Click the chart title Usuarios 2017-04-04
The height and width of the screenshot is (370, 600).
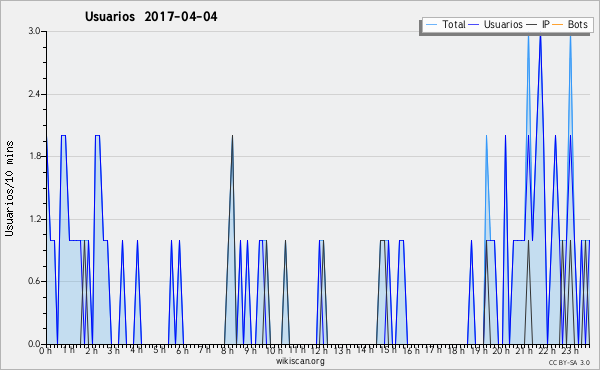tap(151, 16)
